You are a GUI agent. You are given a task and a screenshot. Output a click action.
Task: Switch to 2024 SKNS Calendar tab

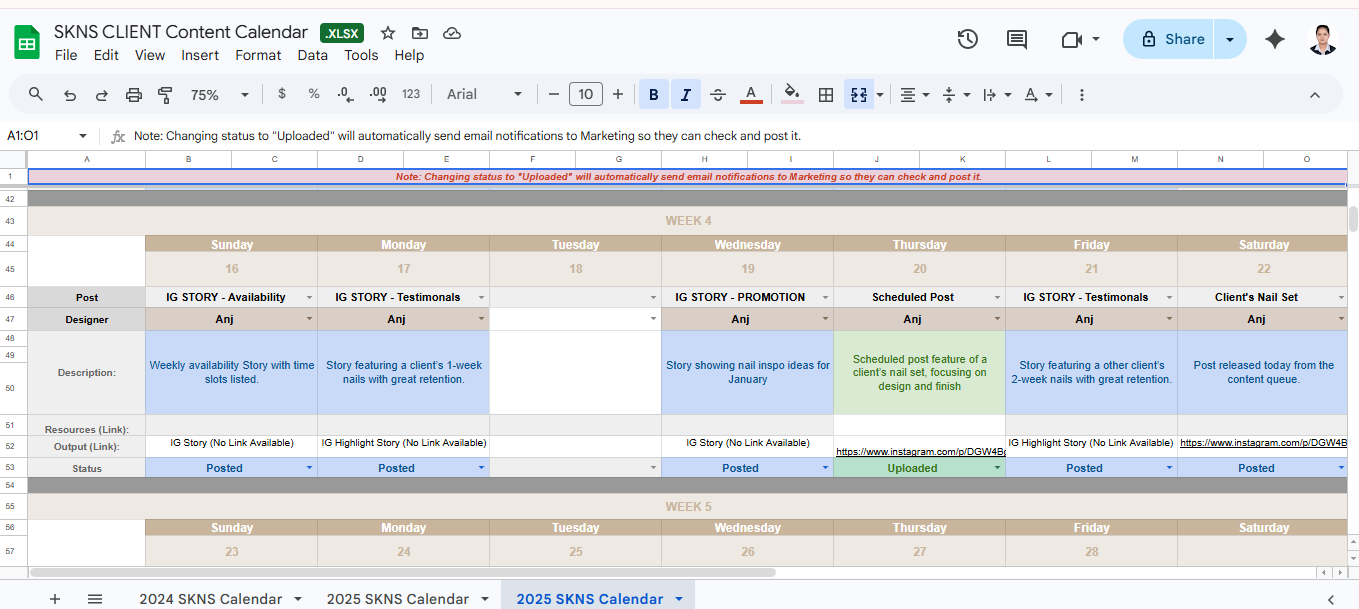point(210,598)
